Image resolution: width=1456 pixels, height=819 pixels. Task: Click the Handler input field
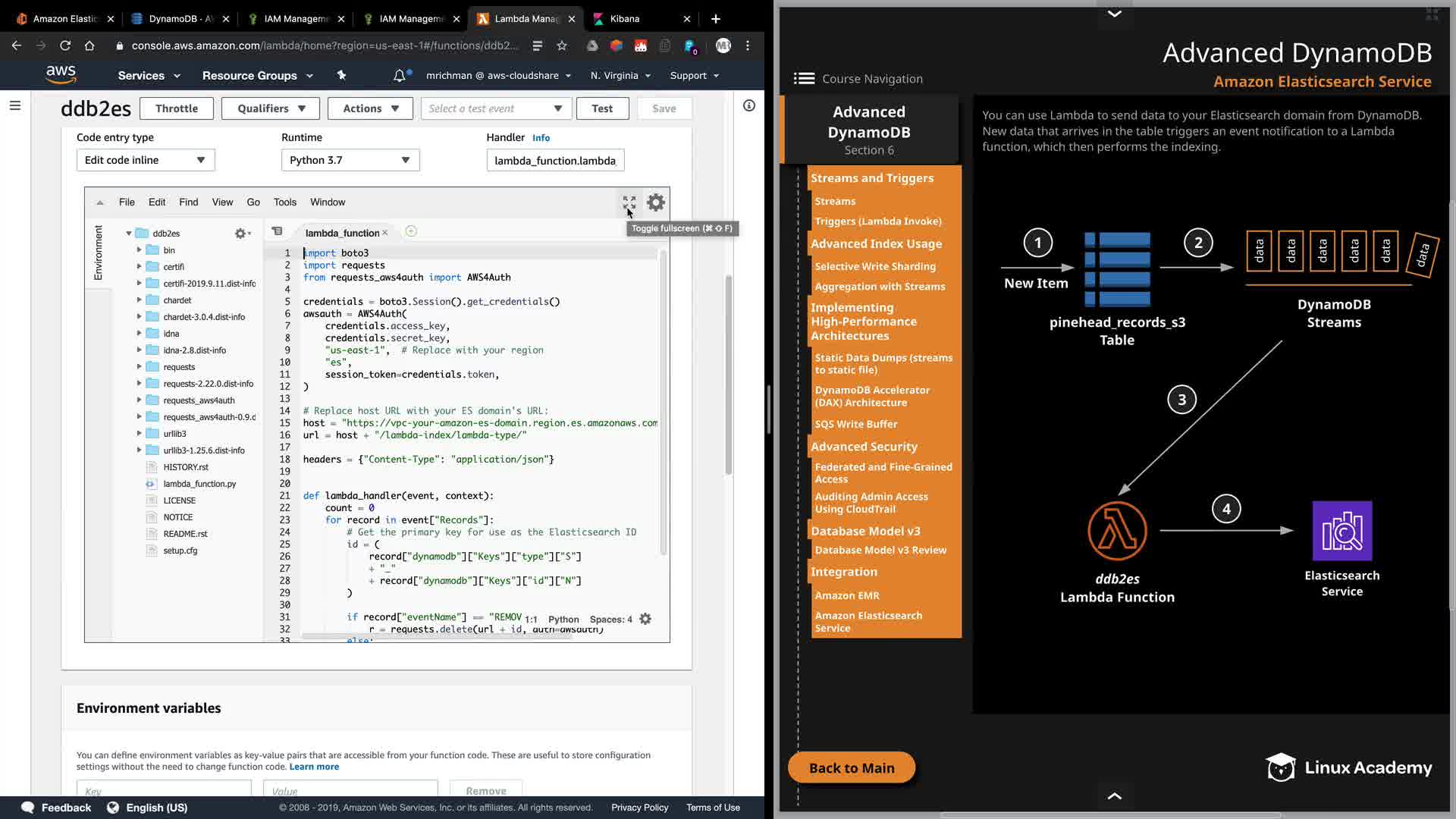[x=555, y=161]
